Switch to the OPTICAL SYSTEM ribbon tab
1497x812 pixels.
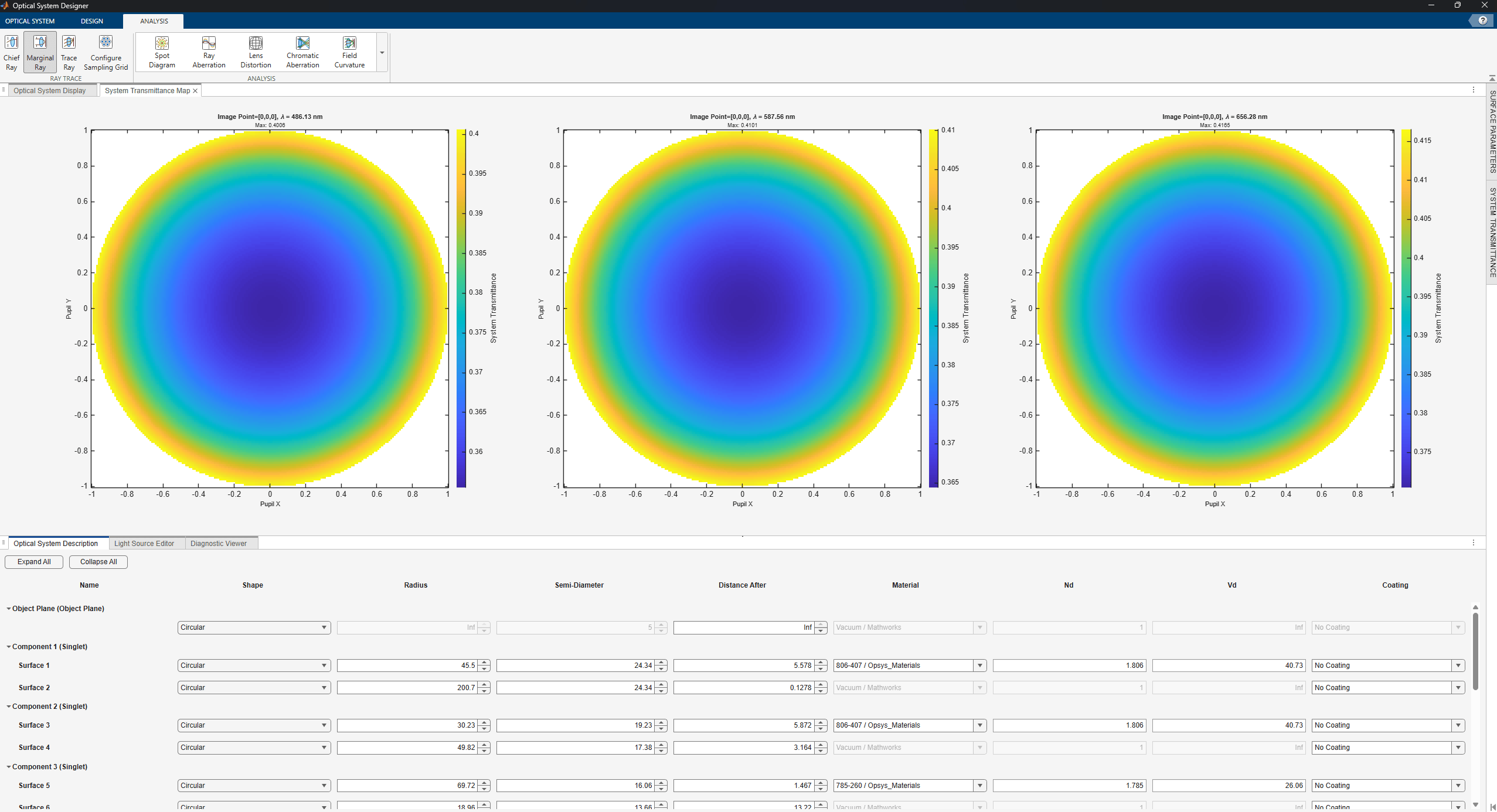[30, 21]
